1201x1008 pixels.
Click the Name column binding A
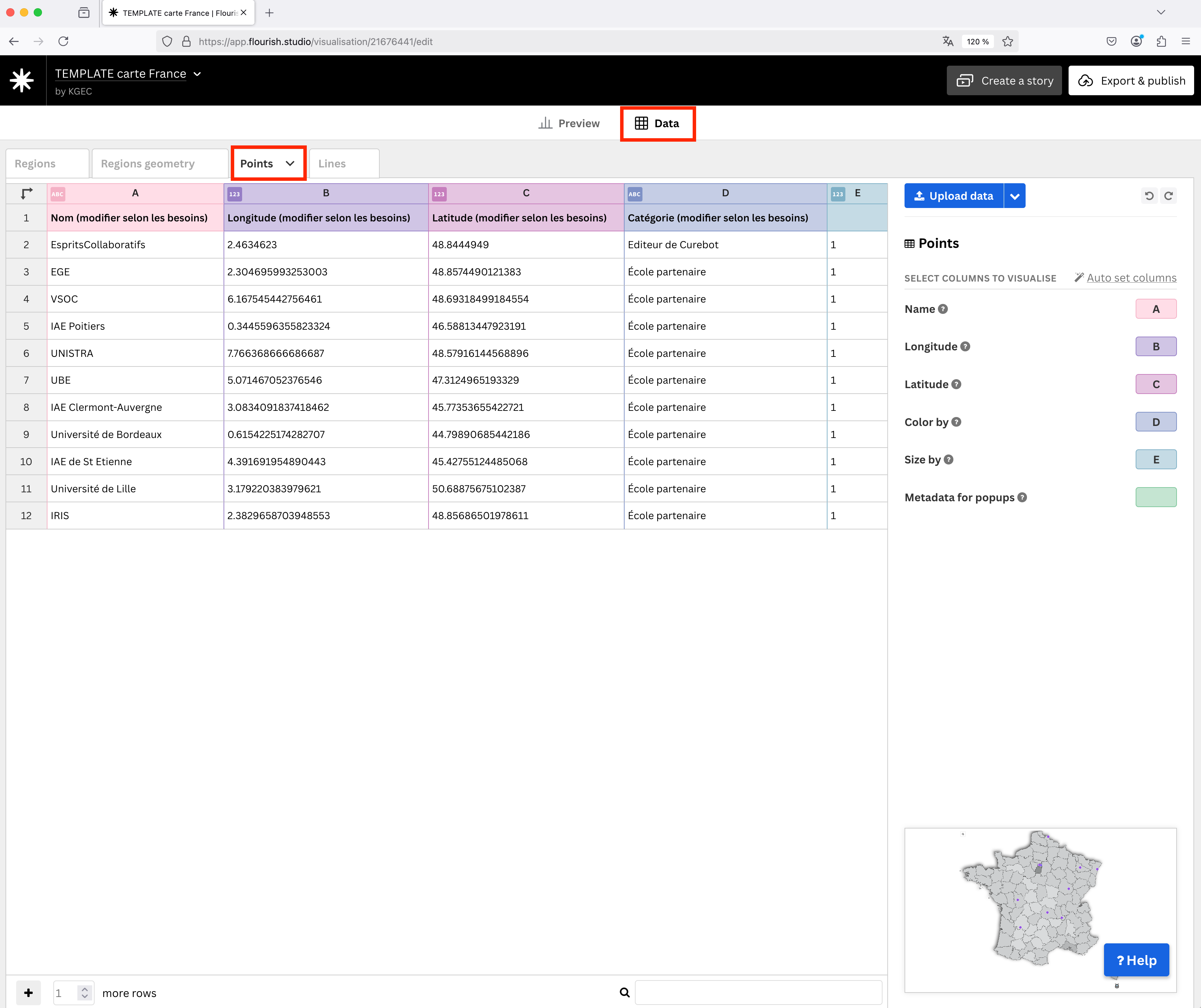click(1156, 309)
